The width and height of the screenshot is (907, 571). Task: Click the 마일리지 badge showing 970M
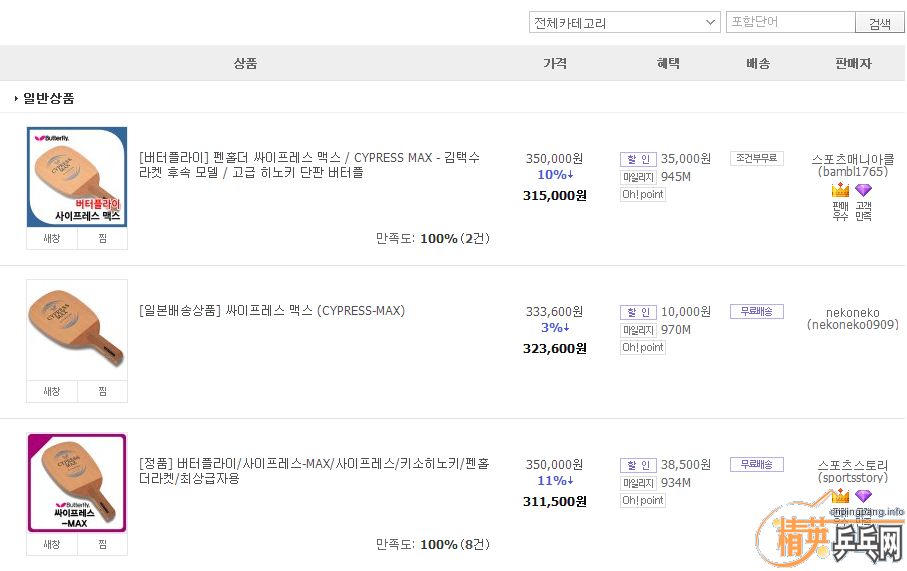(638, 330)
